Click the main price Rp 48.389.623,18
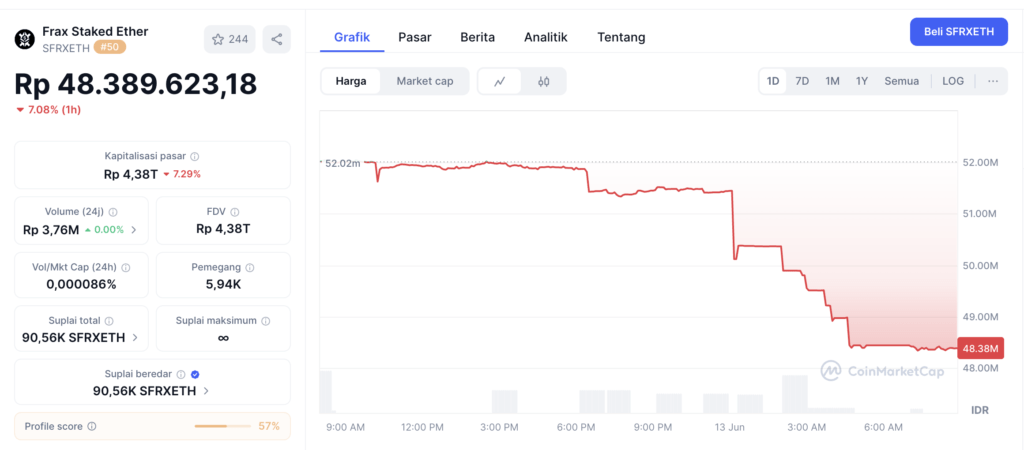This screenshot has width=1024, height=450. pyautogui.click(x=136, y=84)
